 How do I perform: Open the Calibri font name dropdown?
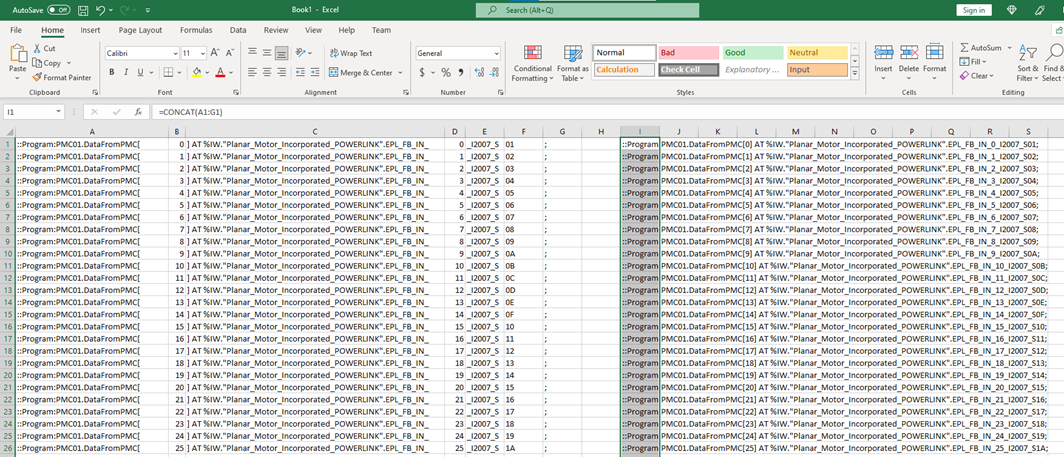[x=174, y=53]
